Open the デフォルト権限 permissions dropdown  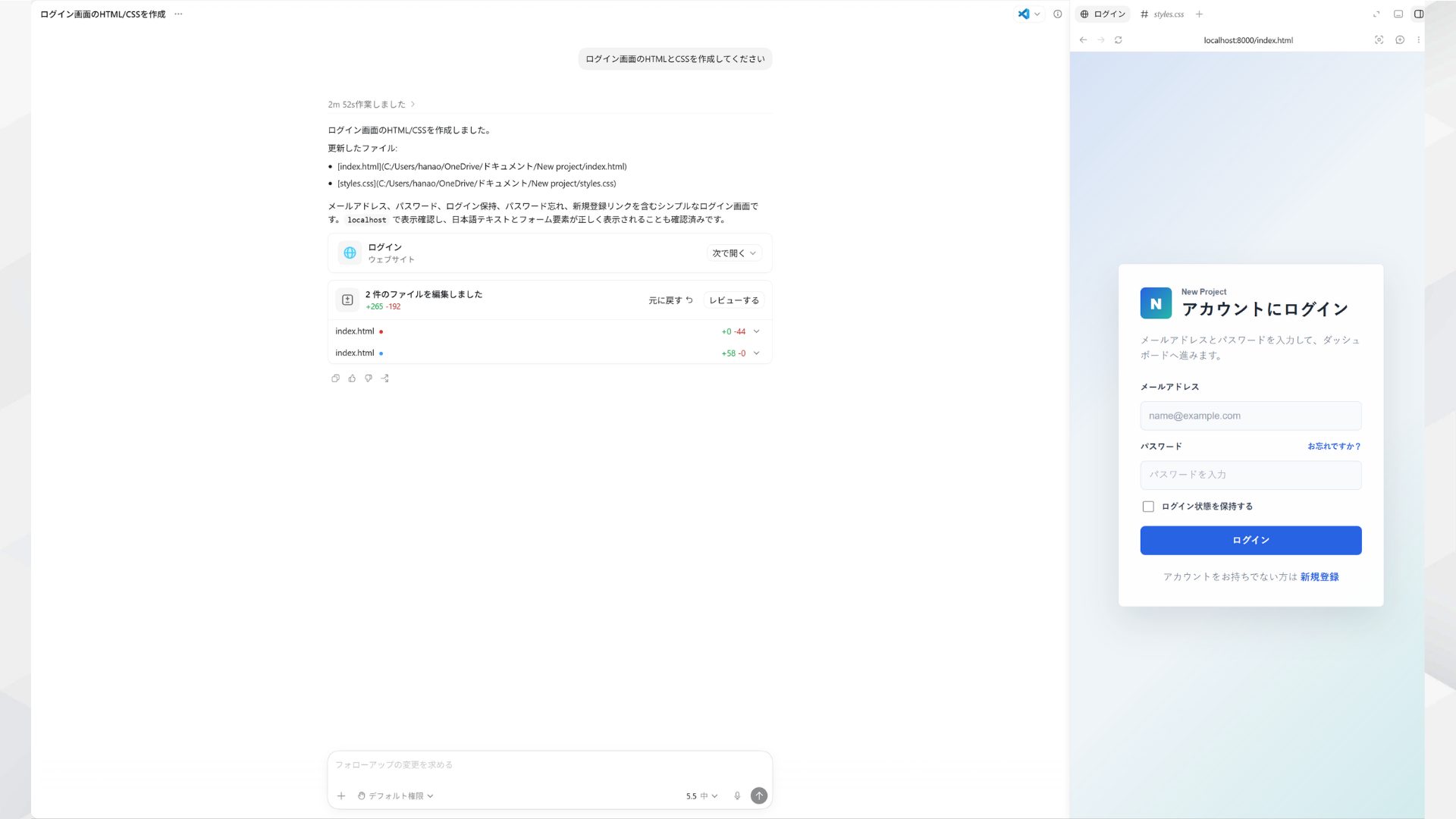(x=395, y=796)
